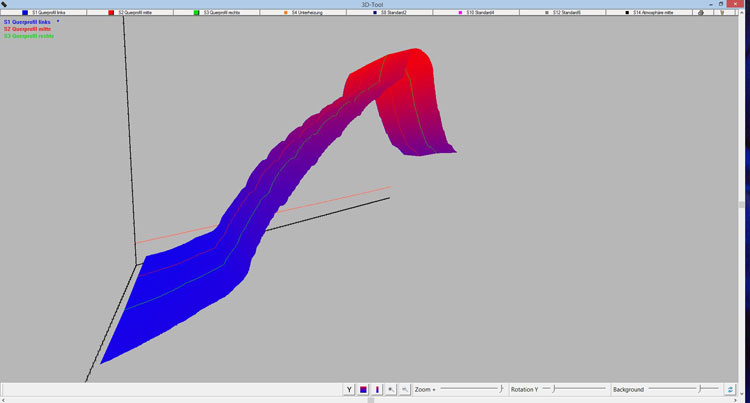Toggle the colored surface display icon
The width and height of the screenshot is (750, 403).
click(363, 389)
